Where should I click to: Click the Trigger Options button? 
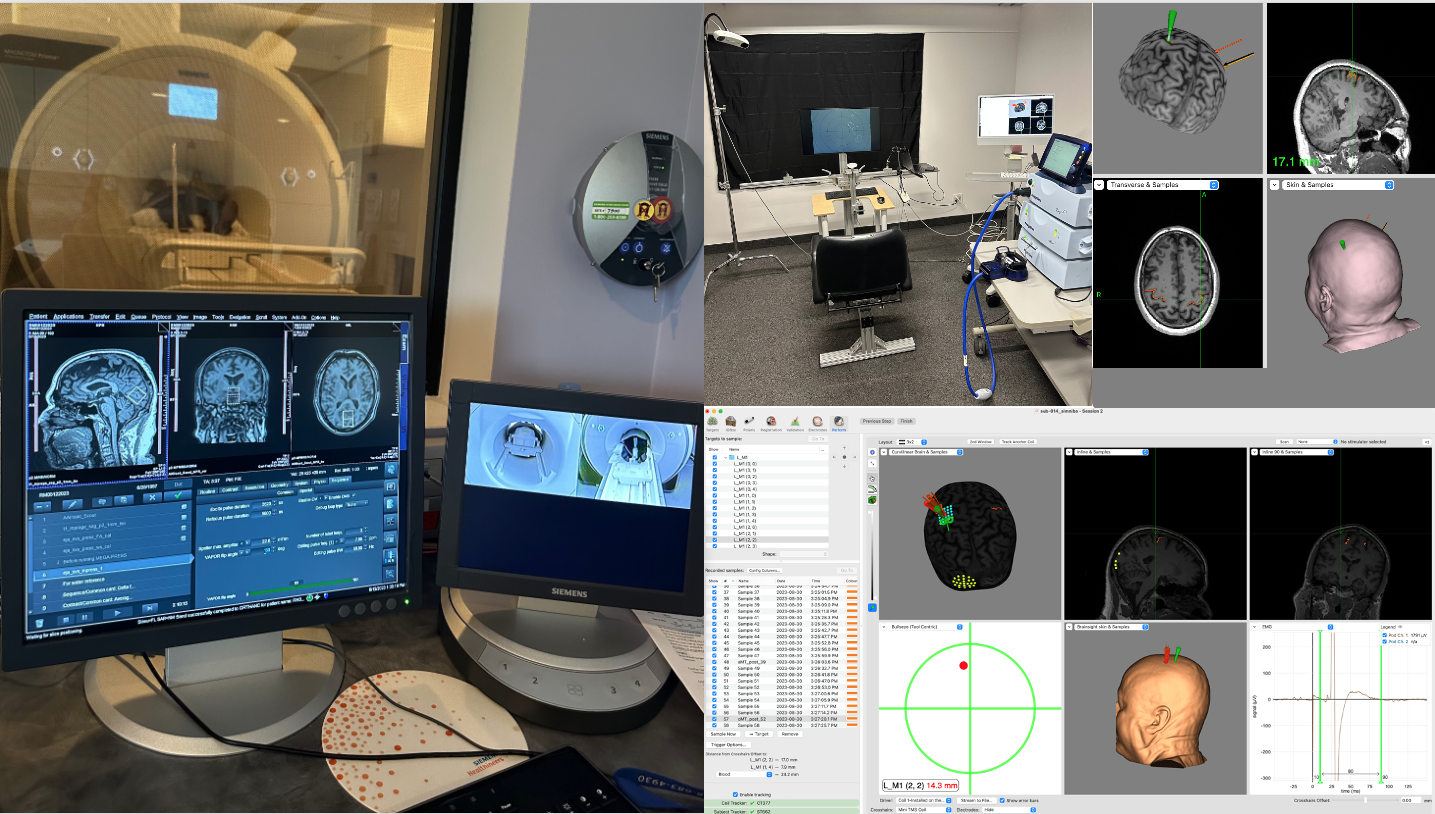coord(728,745)
